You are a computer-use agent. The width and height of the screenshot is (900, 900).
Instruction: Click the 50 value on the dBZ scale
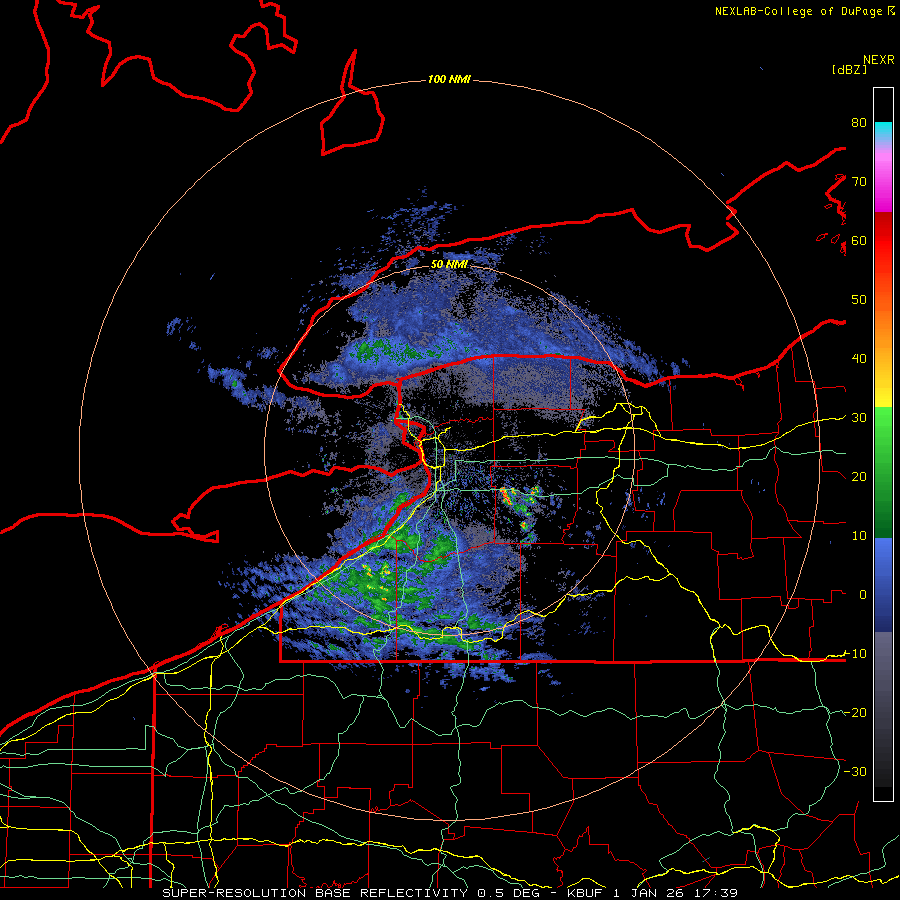tap(859, 300)
